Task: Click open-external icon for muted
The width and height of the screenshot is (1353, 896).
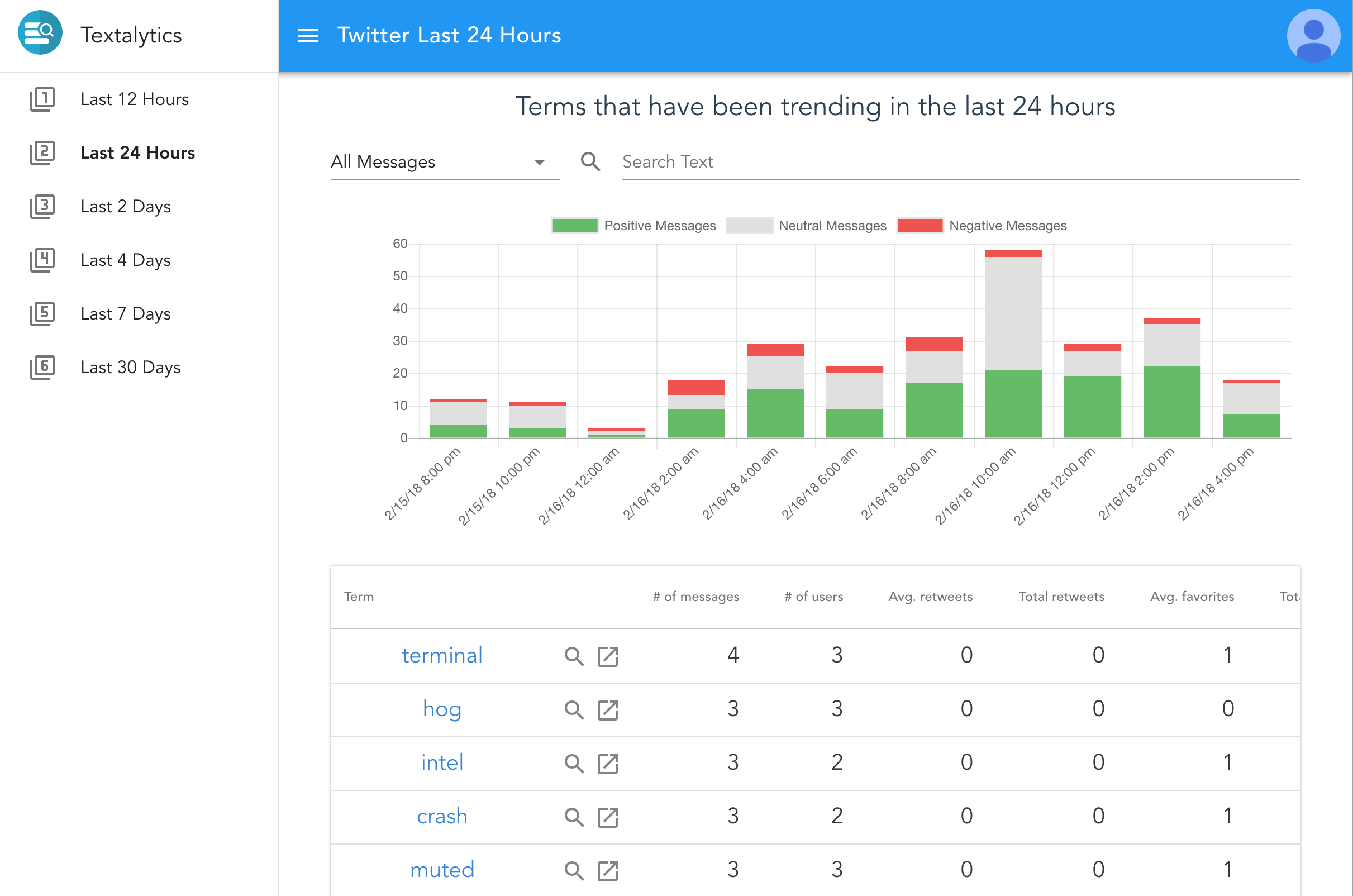Action: click(x=607, y=871)
